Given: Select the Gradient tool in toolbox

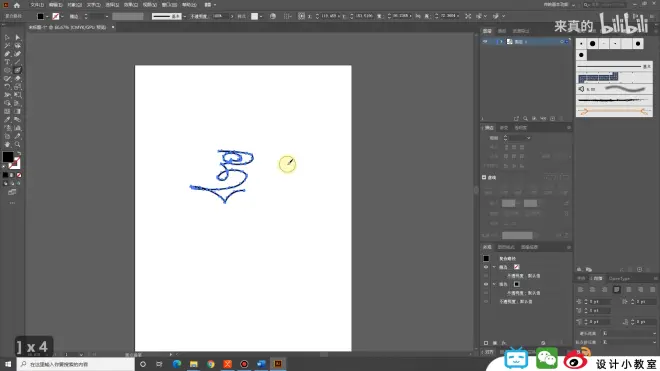Looking at the screenshot, I should point(18,111).
